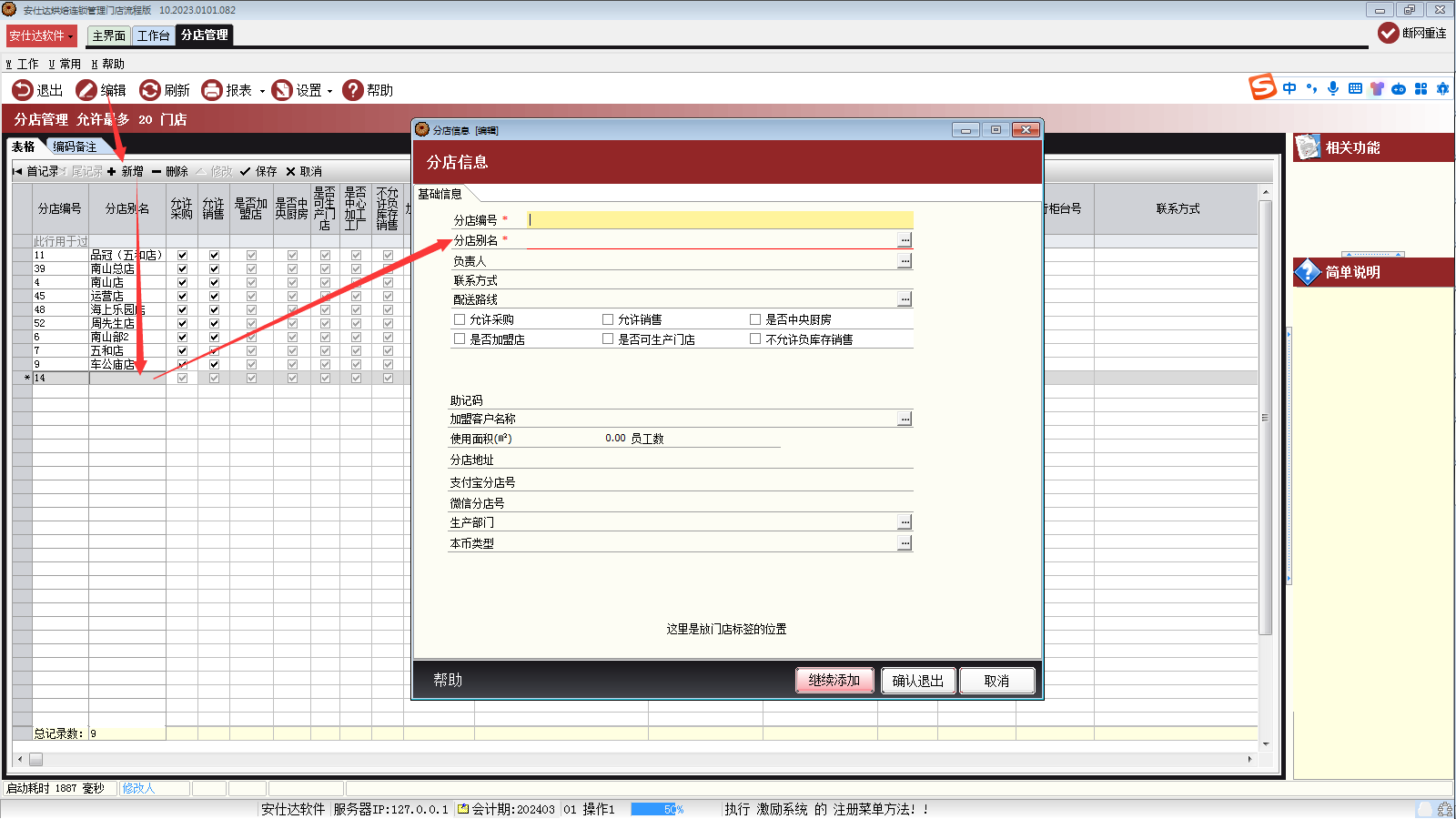Viewport: 1456px width, 819px height.
Task: Click the IME game controller icon
Action: [1399, 88]
